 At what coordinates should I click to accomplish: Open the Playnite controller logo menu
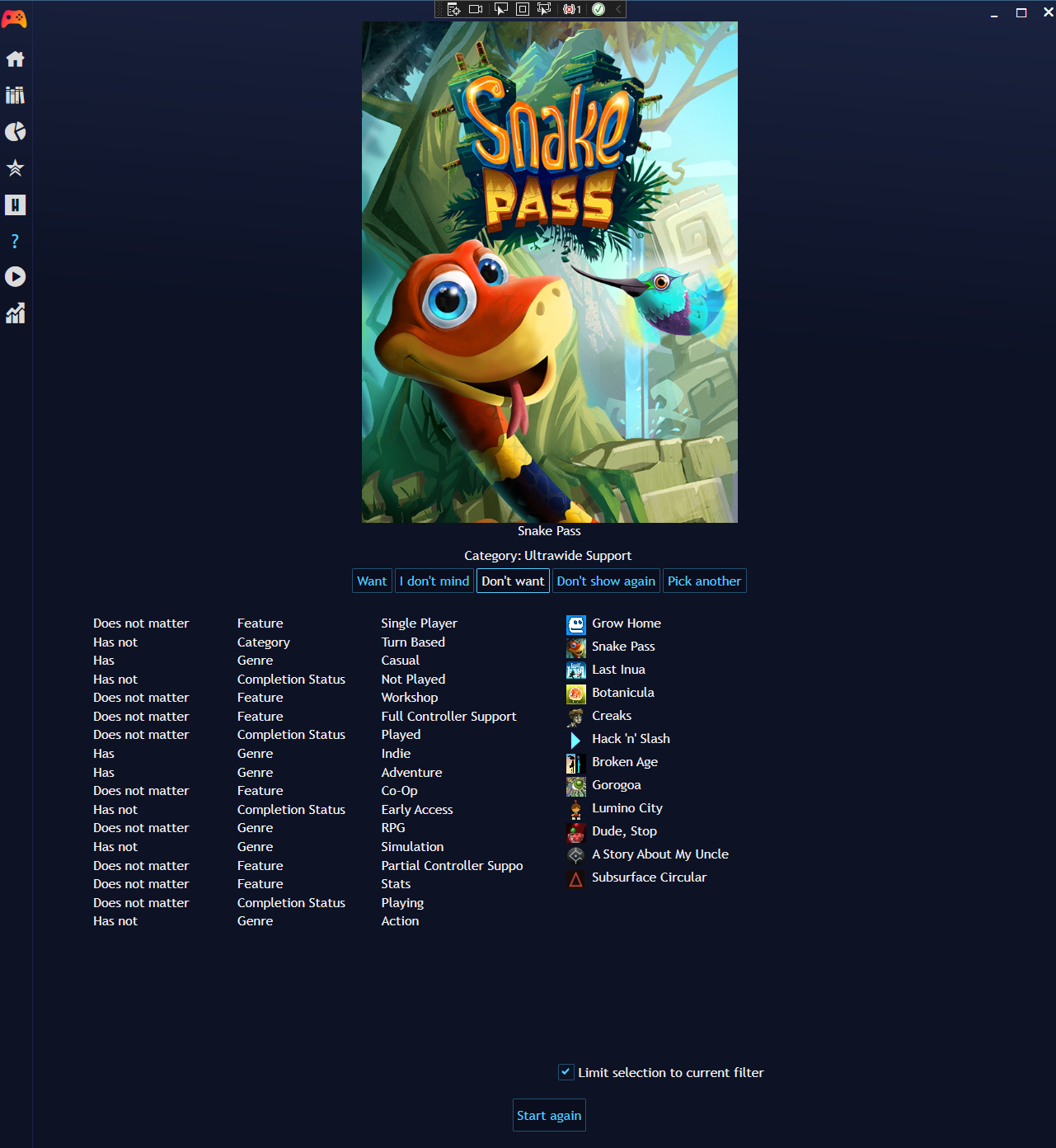pos(15,19)
